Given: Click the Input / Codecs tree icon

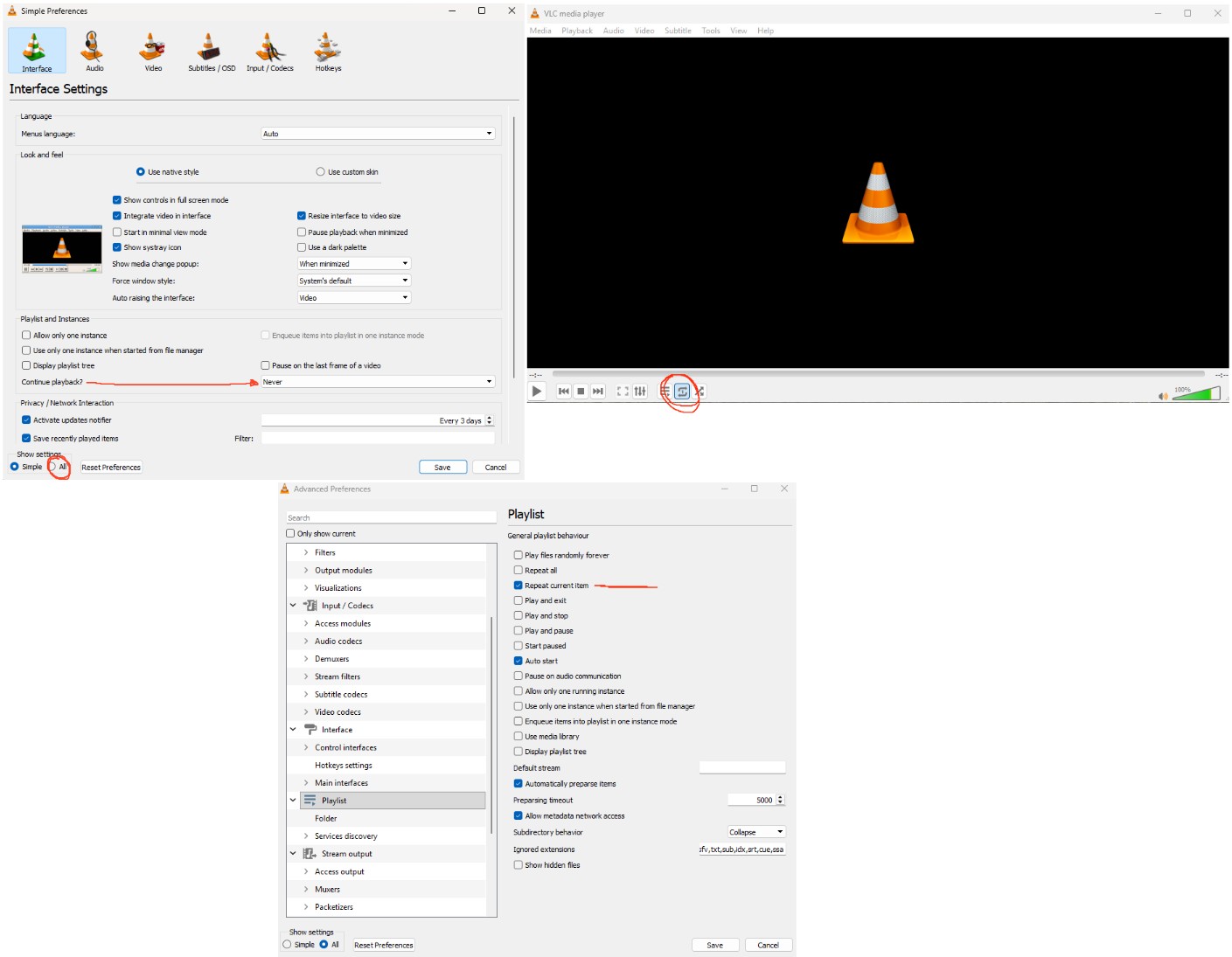Looking at the screenshot, I should pos(310,606).
